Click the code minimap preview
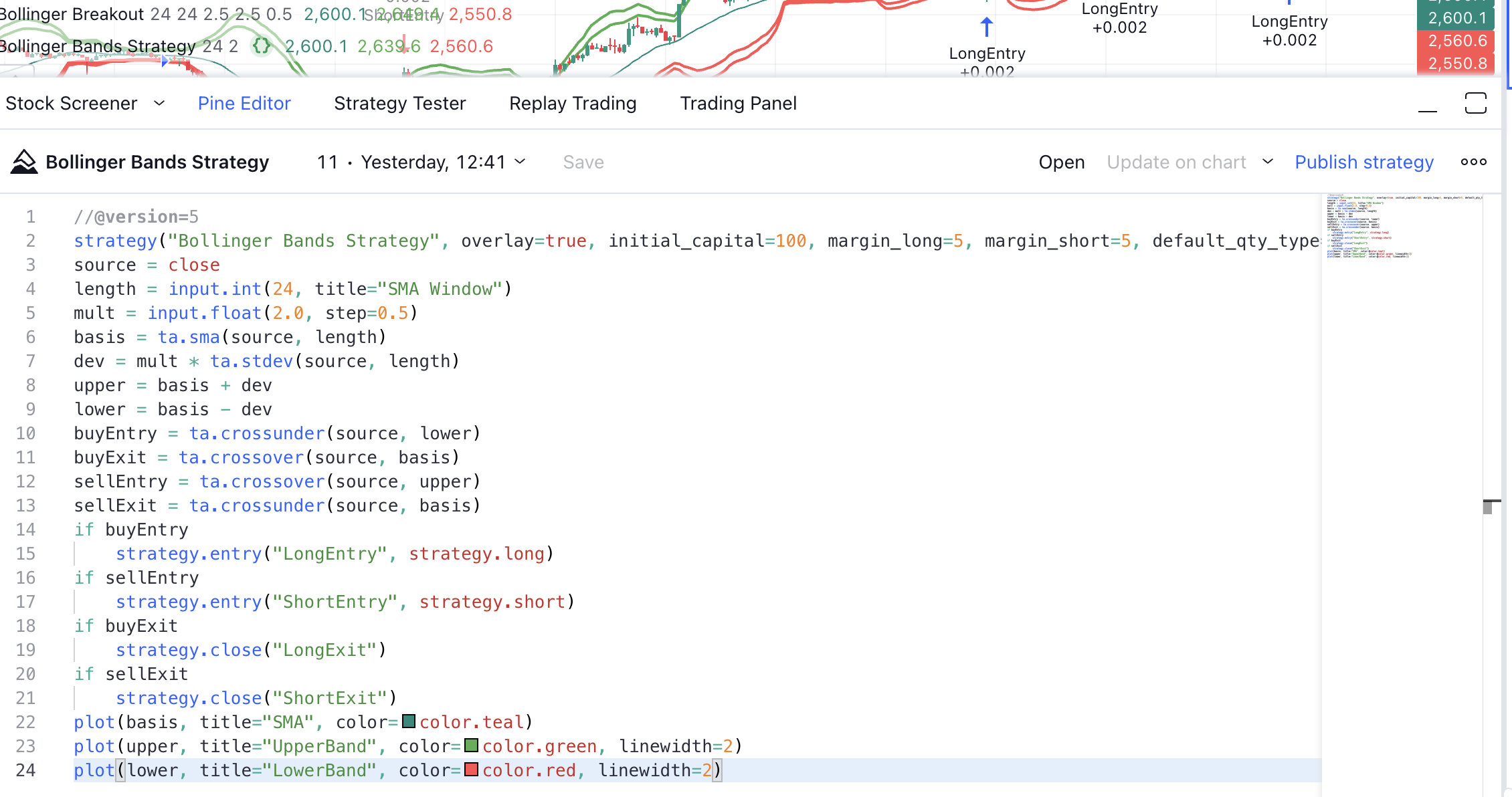Viewport: 1512px width, 797px height. 1402,226
